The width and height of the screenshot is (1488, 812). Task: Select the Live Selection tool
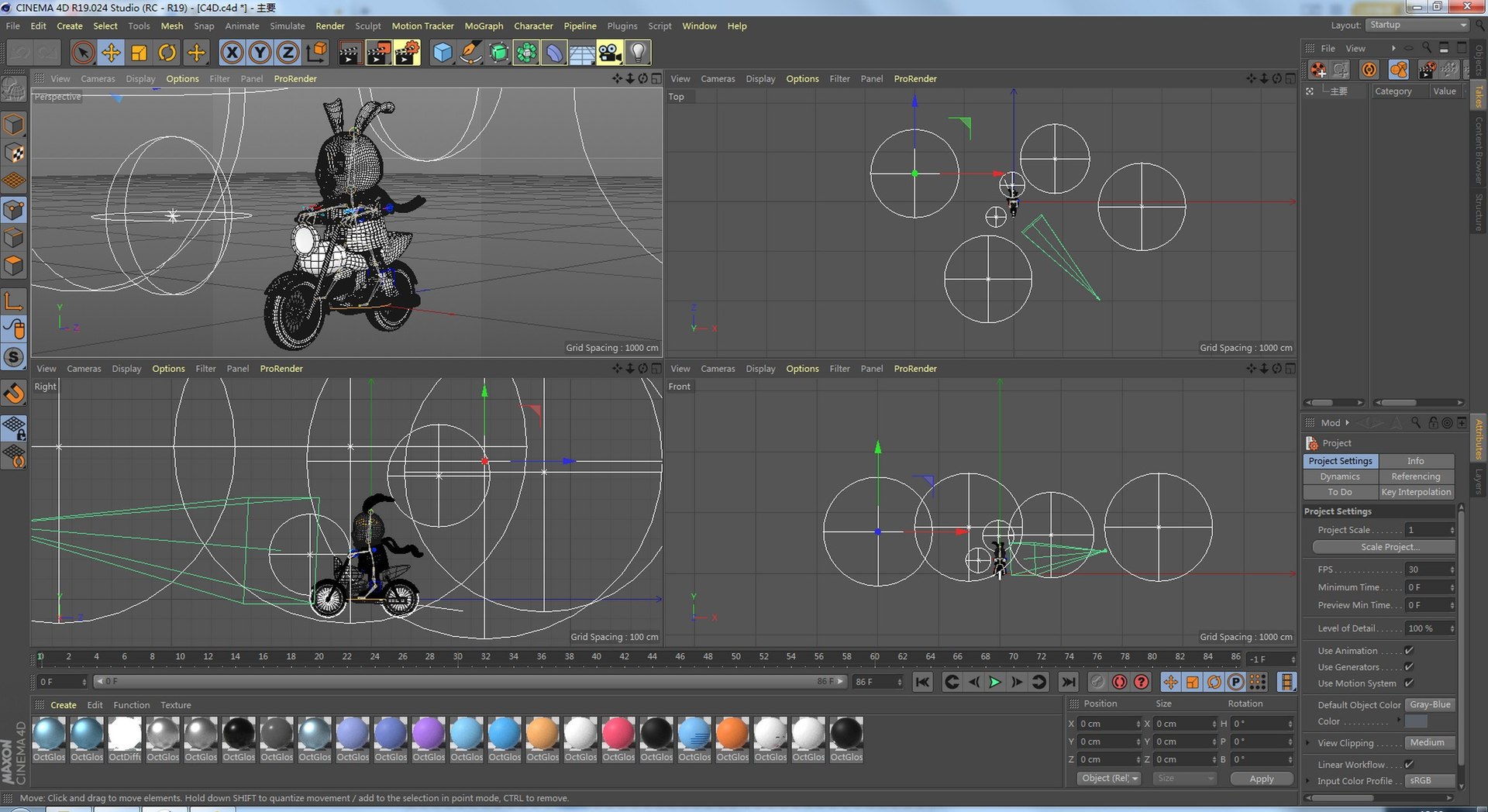click(83, 53)
